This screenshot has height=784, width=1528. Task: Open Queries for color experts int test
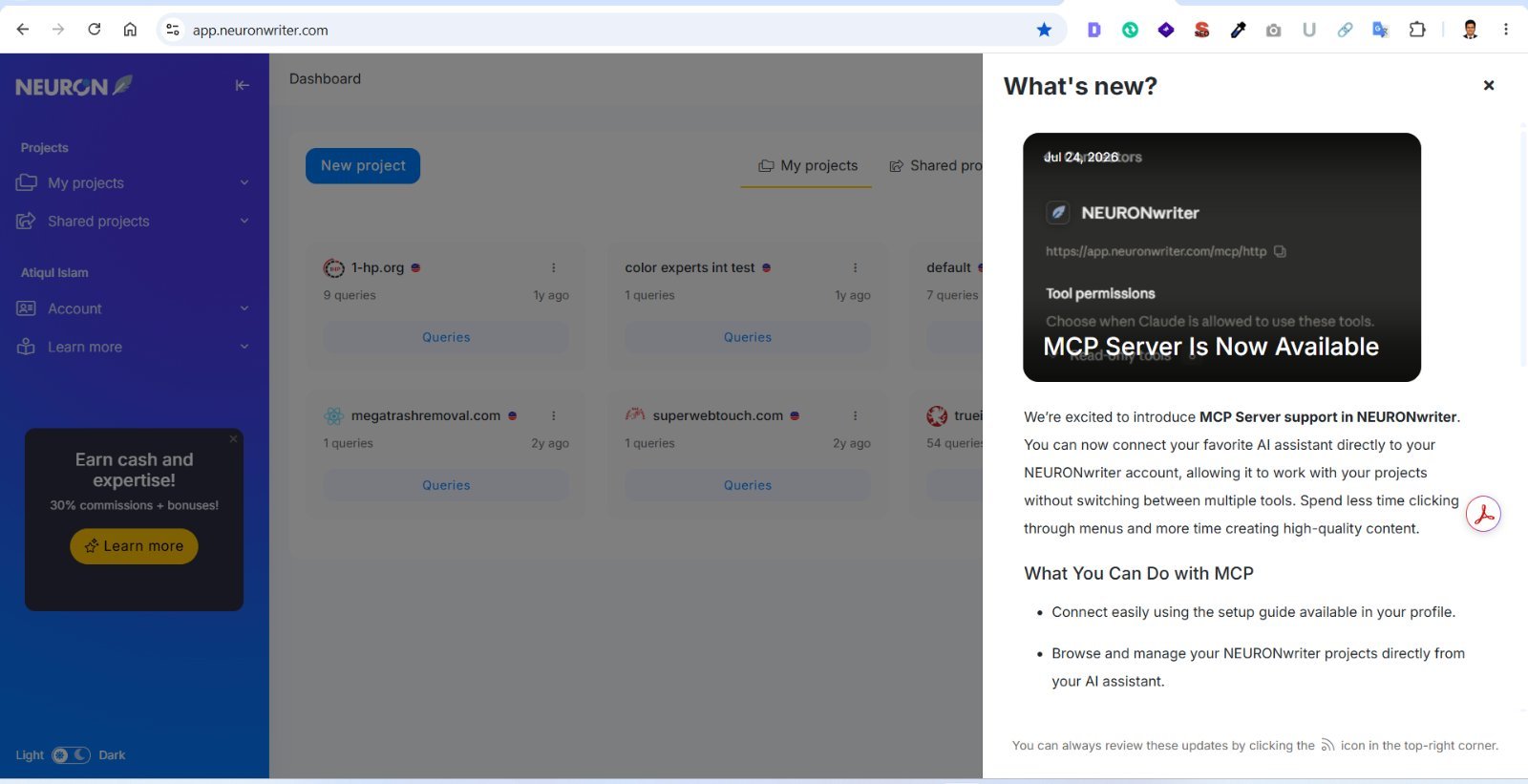(x=748, y=337)
